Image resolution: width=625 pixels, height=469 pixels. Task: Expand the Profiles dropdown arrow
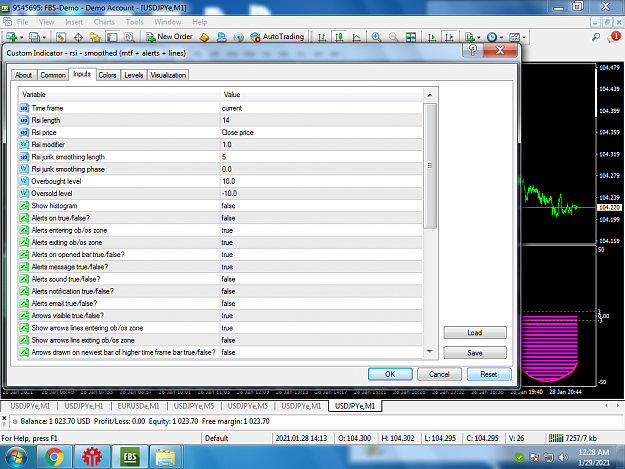(44, 37)
